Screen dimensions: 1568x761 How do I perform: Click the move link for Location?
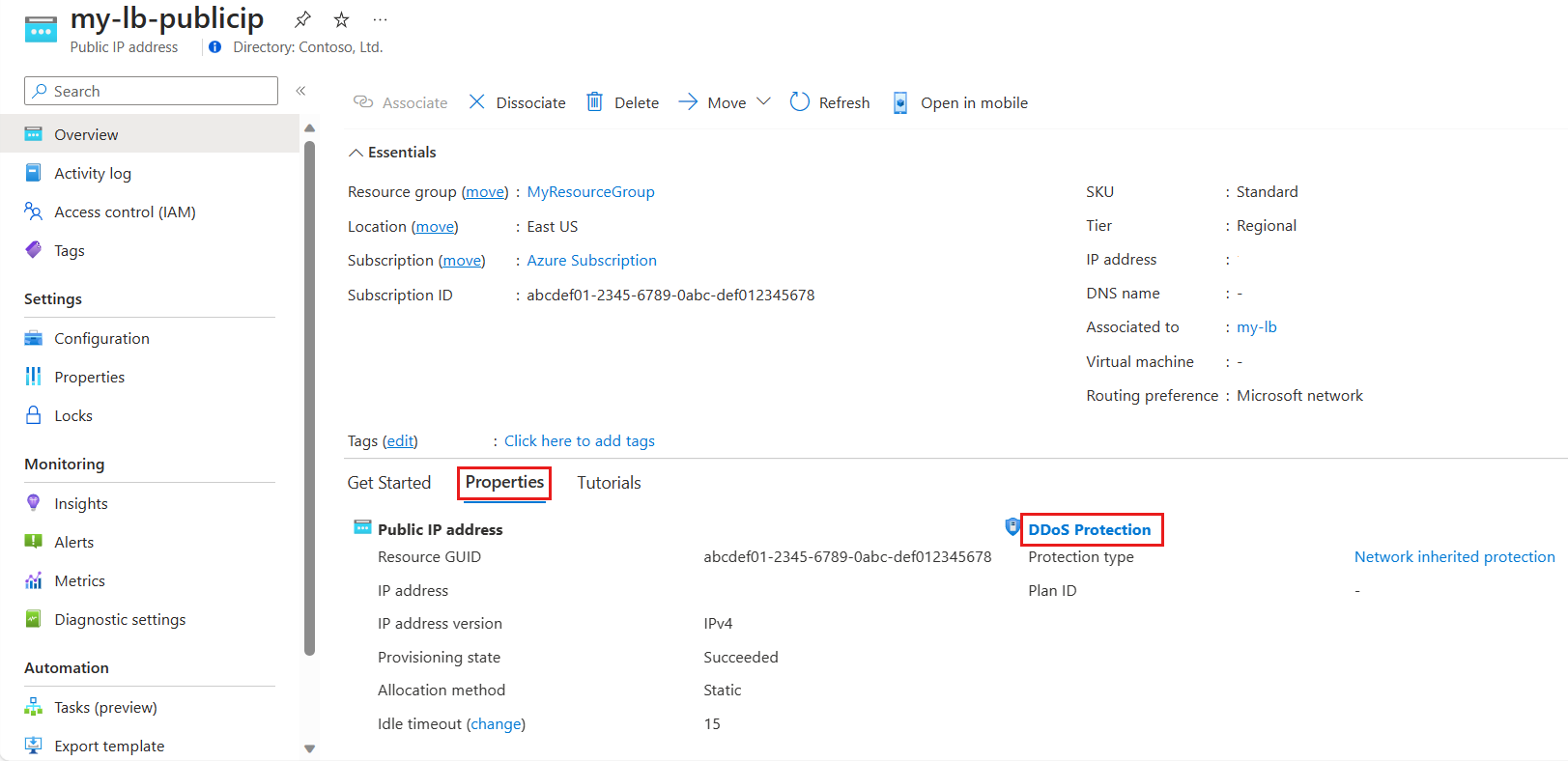[435, 227]
